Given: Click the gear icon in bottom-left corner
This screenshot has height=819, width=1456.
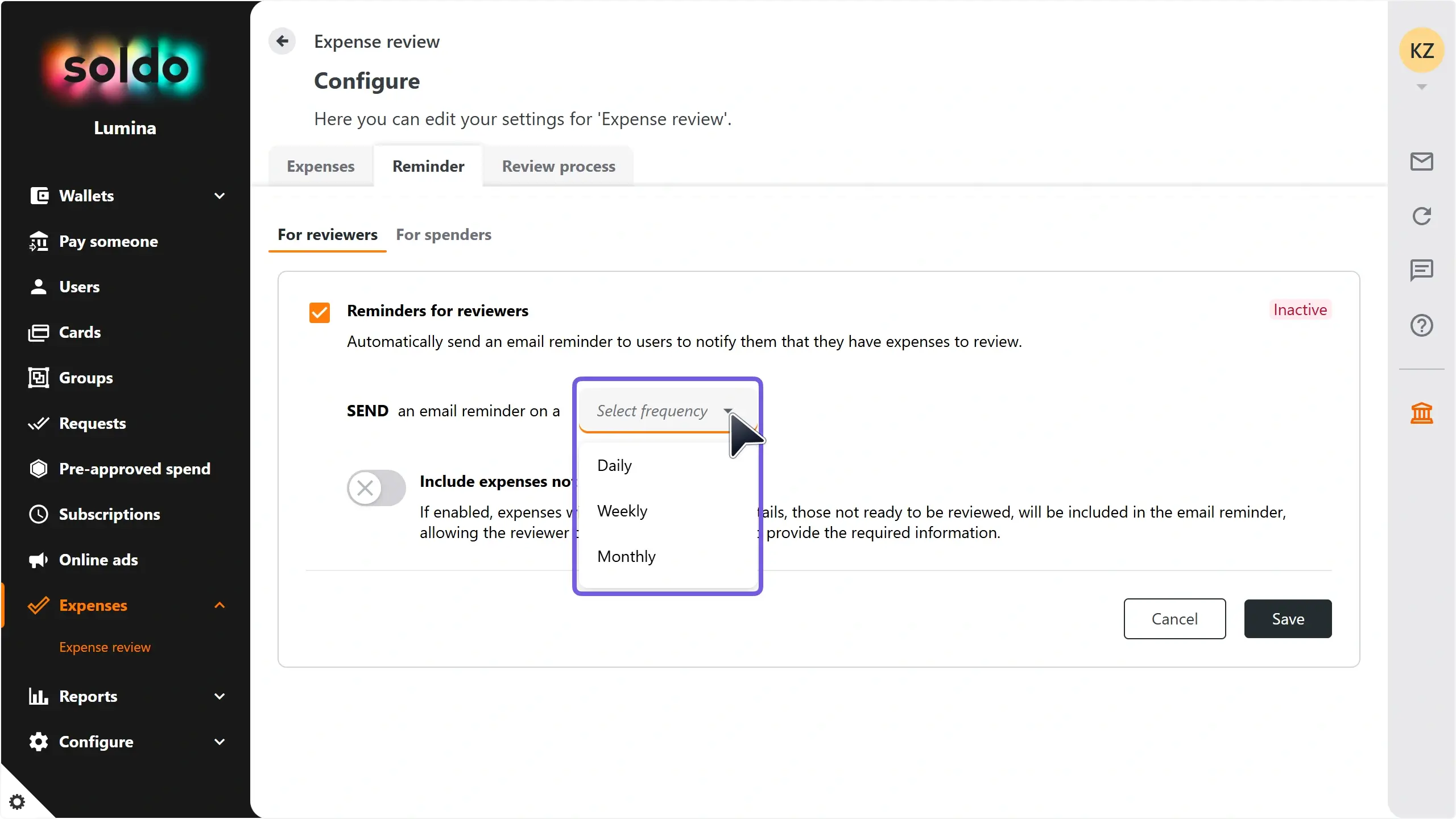Looking at the screenshot, I should coord(17,802).
